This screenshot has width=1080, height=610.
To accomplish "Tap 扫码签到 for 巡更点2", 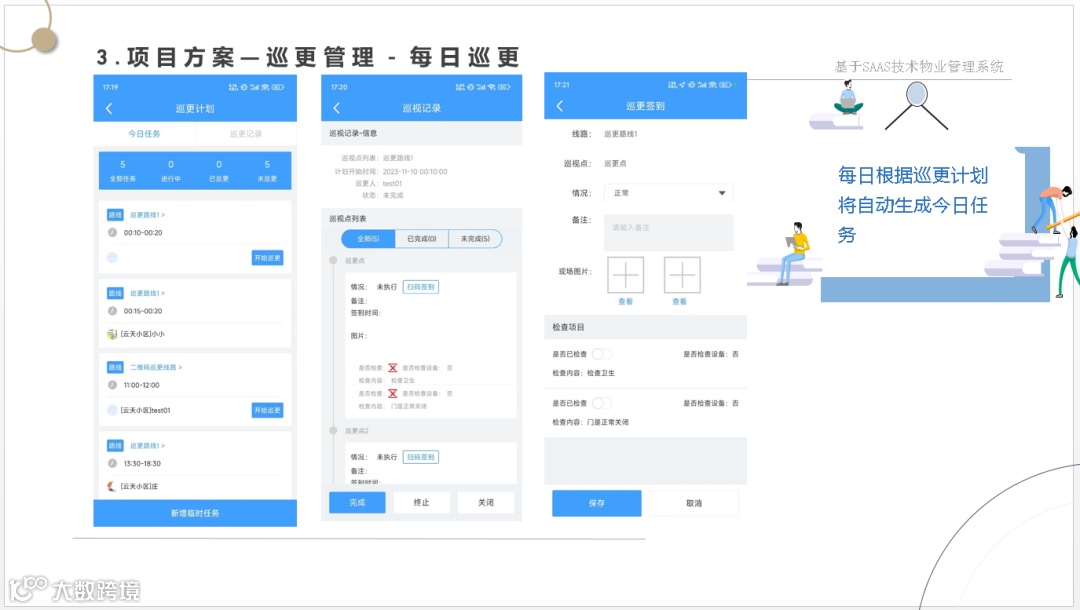I will pos(421,456).
